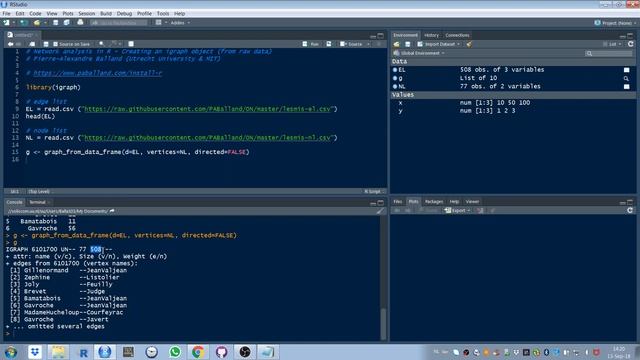Open the Session menu
This screenshot has height=360, width=640.
87,13
